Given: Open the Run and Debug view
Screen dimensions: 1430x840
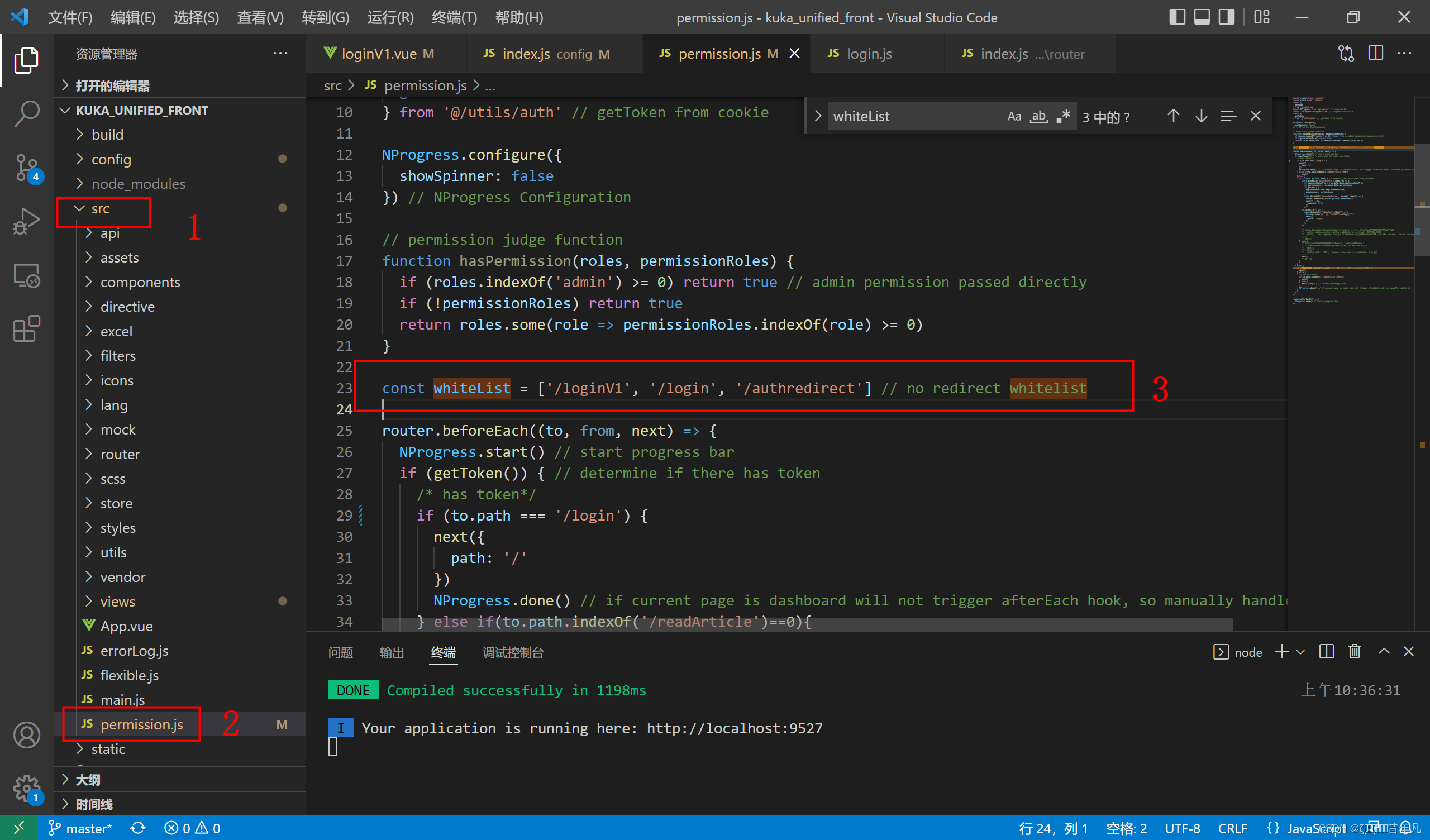Looking at the screenshot, I should [26, 221].
